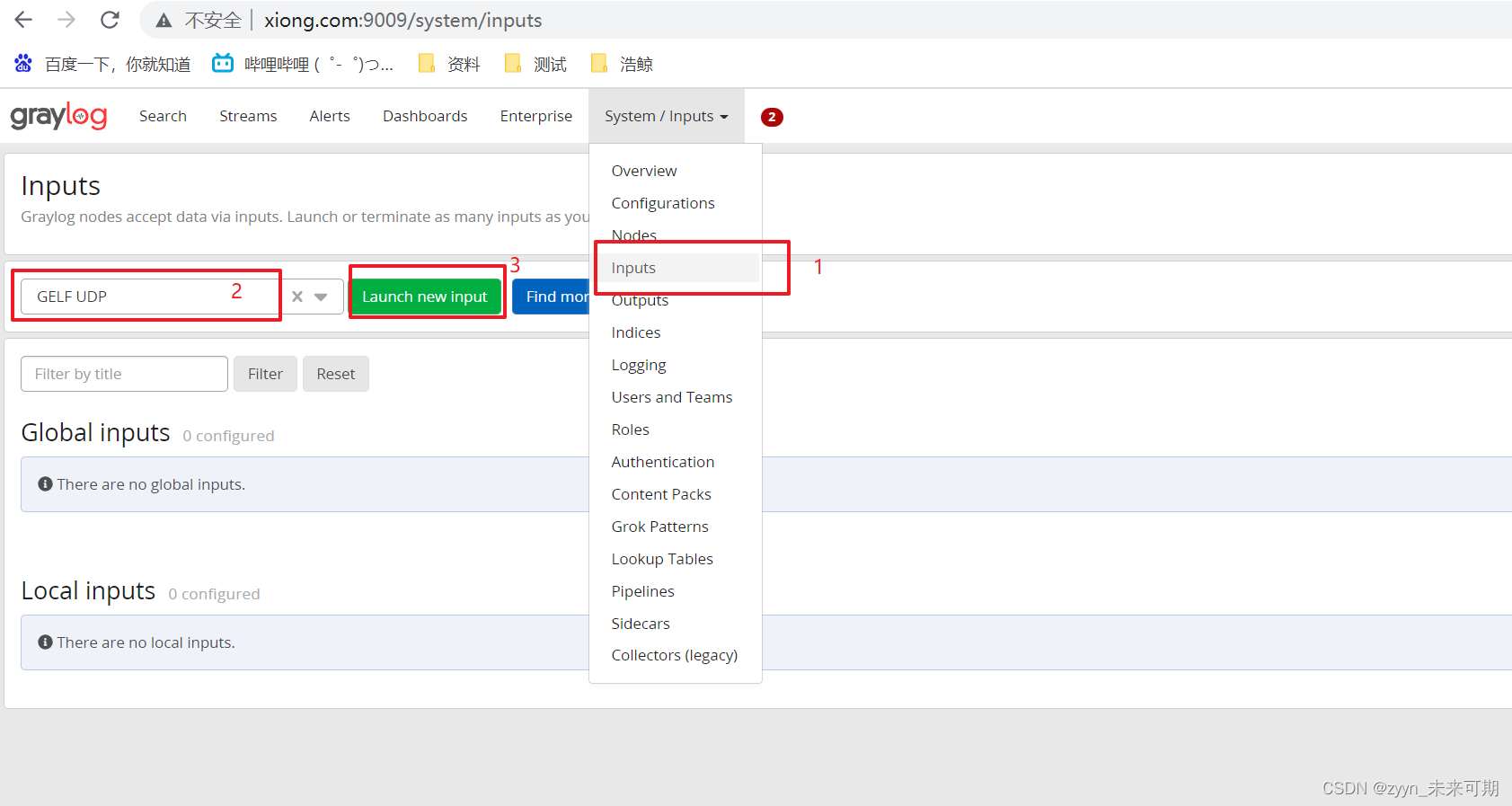Go to Search page
Screen dimensions: 1512x806
(x=163, y=116)
